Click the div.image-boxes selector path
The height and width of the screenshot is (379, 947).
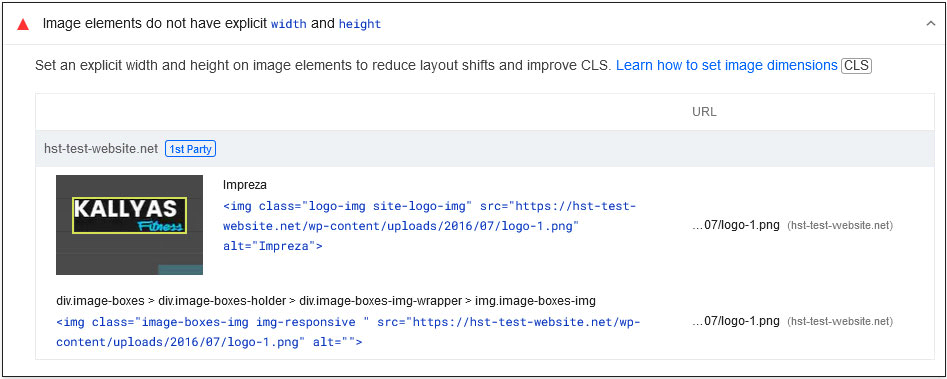point(326,301)
